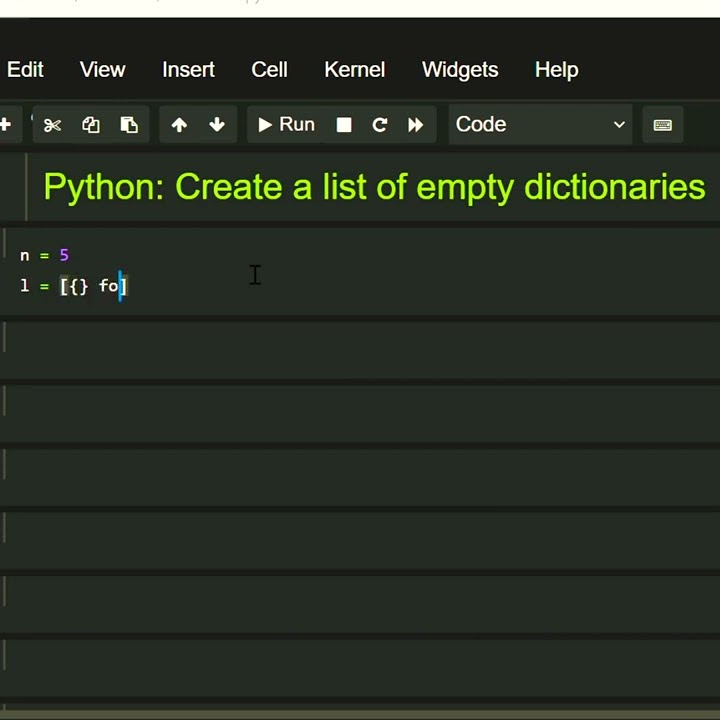Move the selected cell down
The image size is (720, 720).
pos(217,125)
